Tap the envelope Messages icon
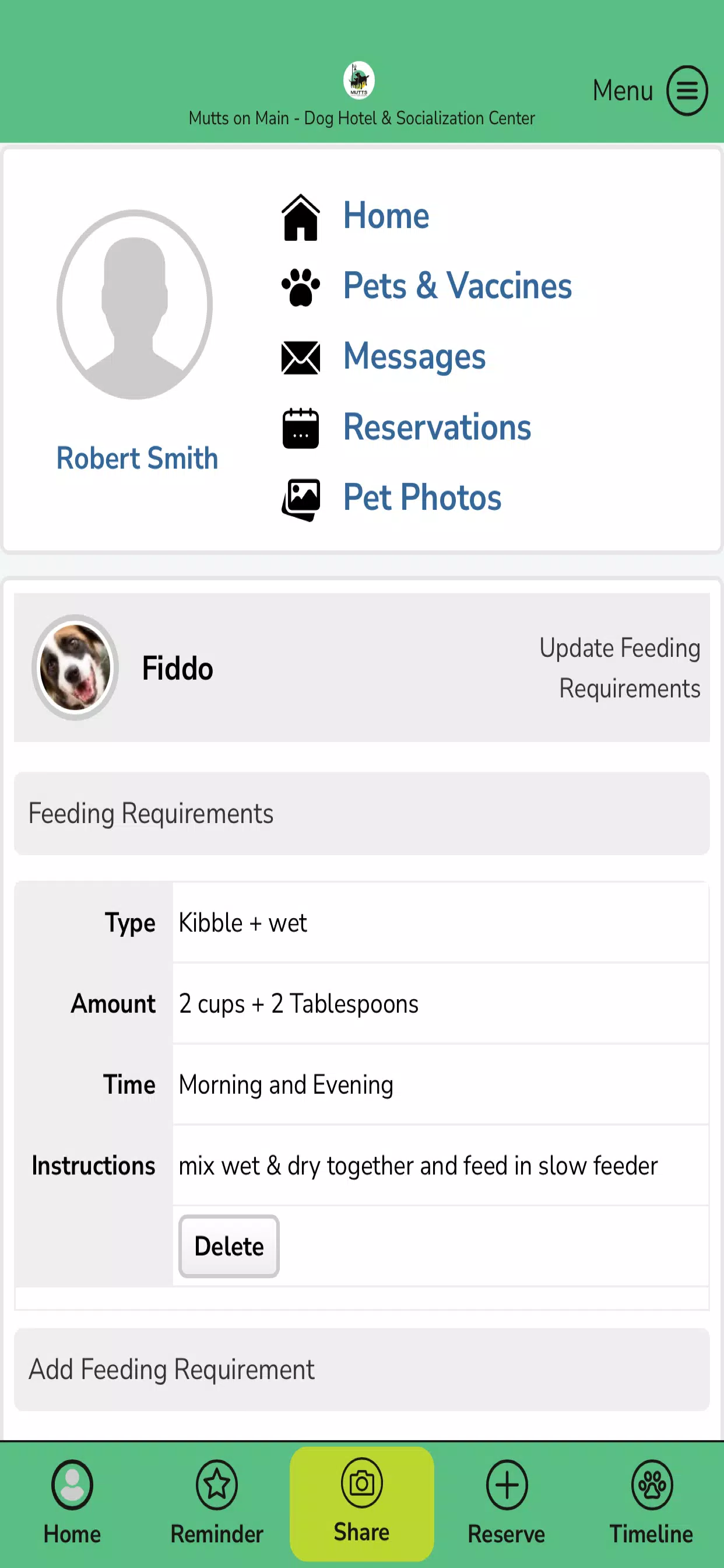 point(301,358)
